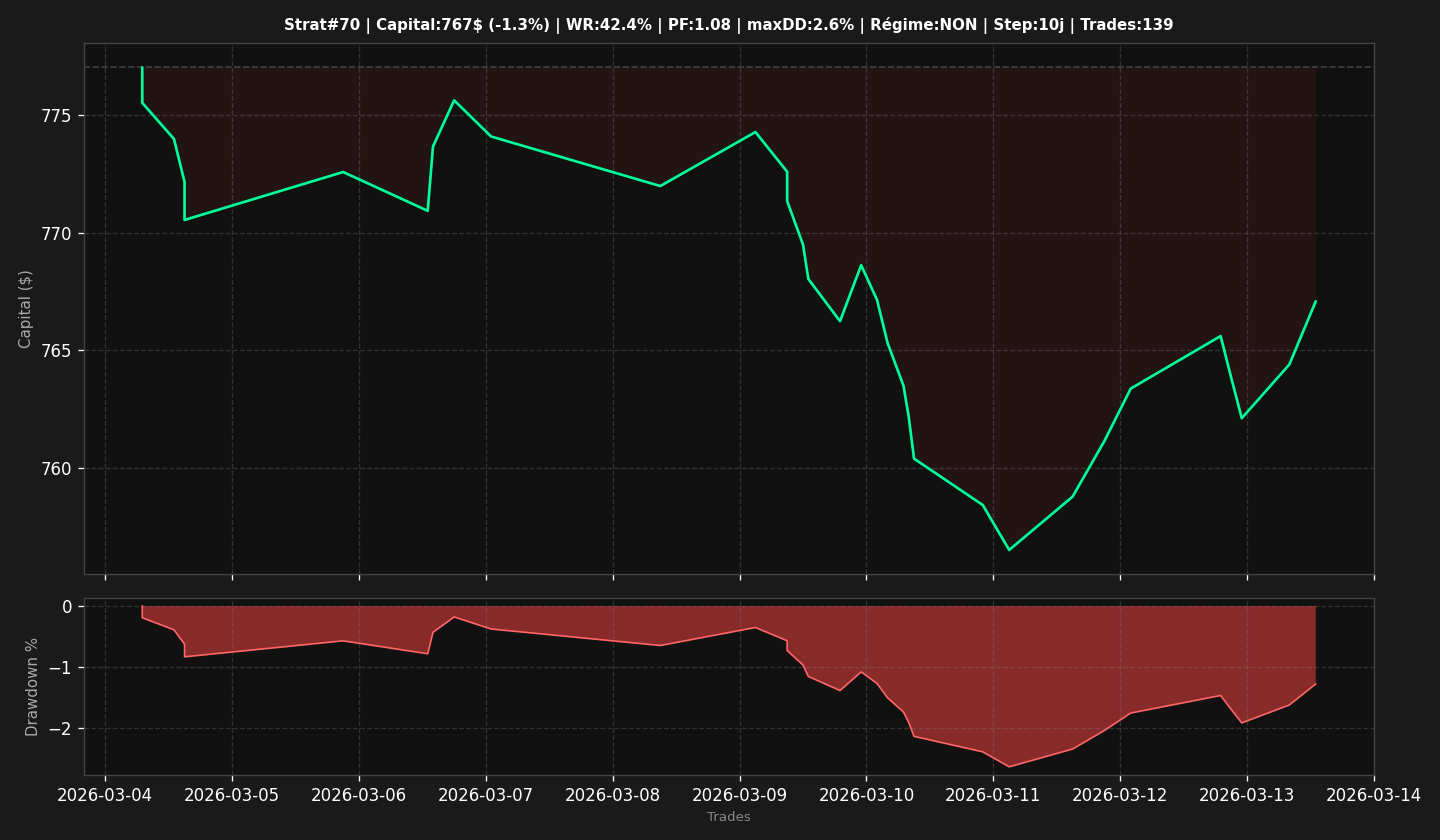Click the deepest trough of the red drawdown area
This screenshot has height=840, width=1440.
pos(1009,767)
